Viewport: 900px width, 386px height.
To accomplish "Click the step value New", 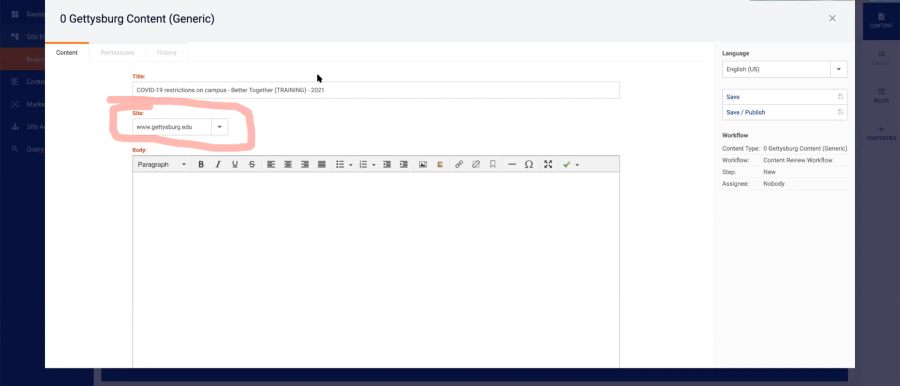I will (x=769, y=172).
